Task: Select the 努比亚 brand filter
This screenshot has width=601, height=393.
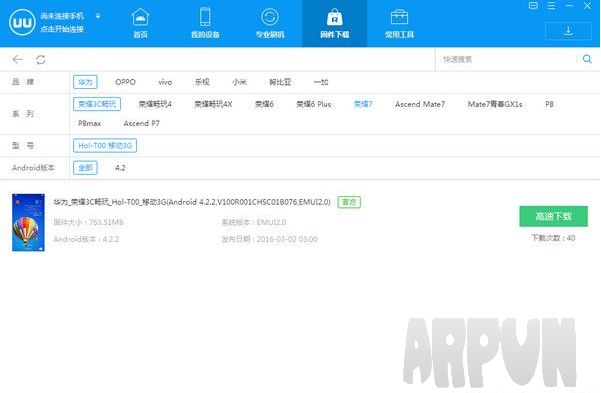Action: (280, 82)
